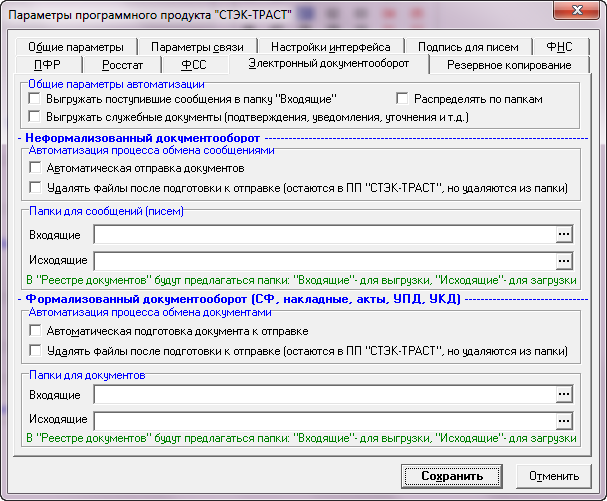607x501 pixels.
Task: Browse for the messages Входящие folder
Action: tap(564, 234)
